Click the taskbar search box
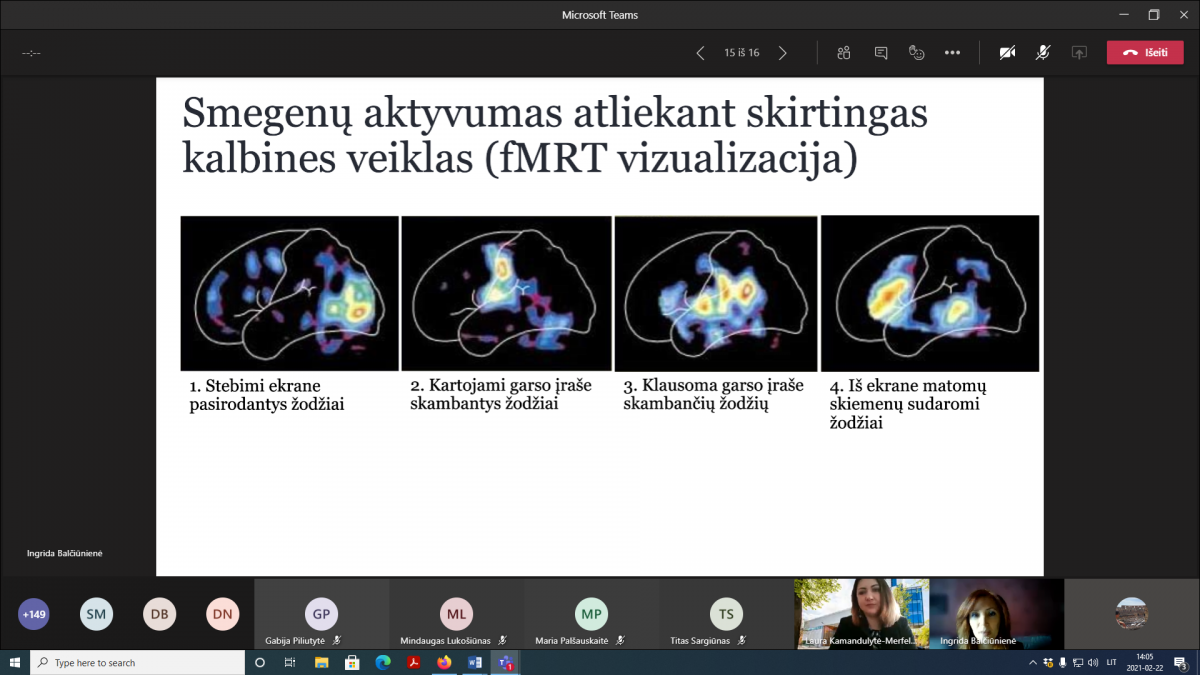 [137, 662]
